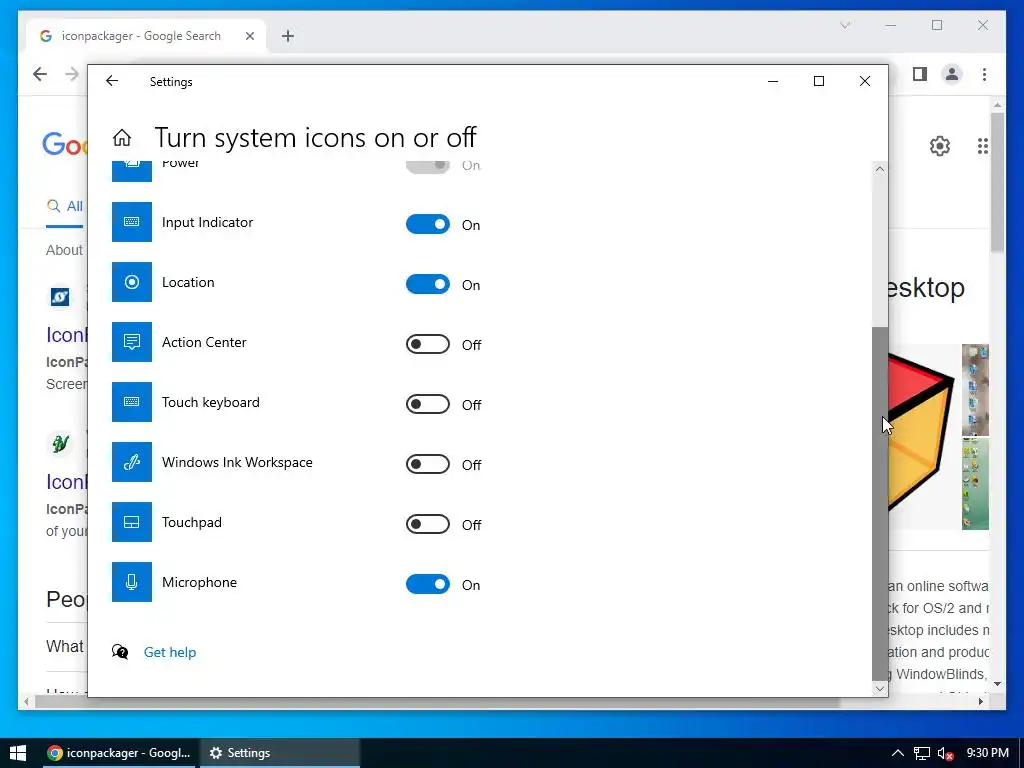Open the Windows Start menu

18,753
